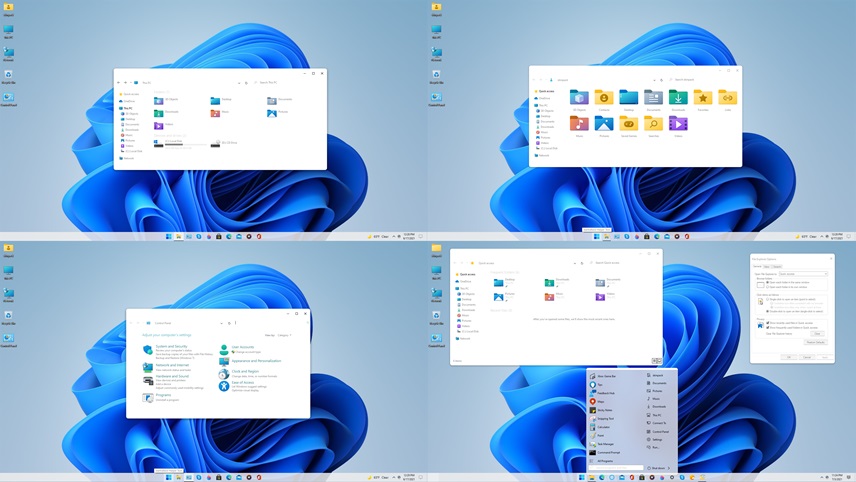Open Hardware and Sound in Control Panel

[173, 376]
